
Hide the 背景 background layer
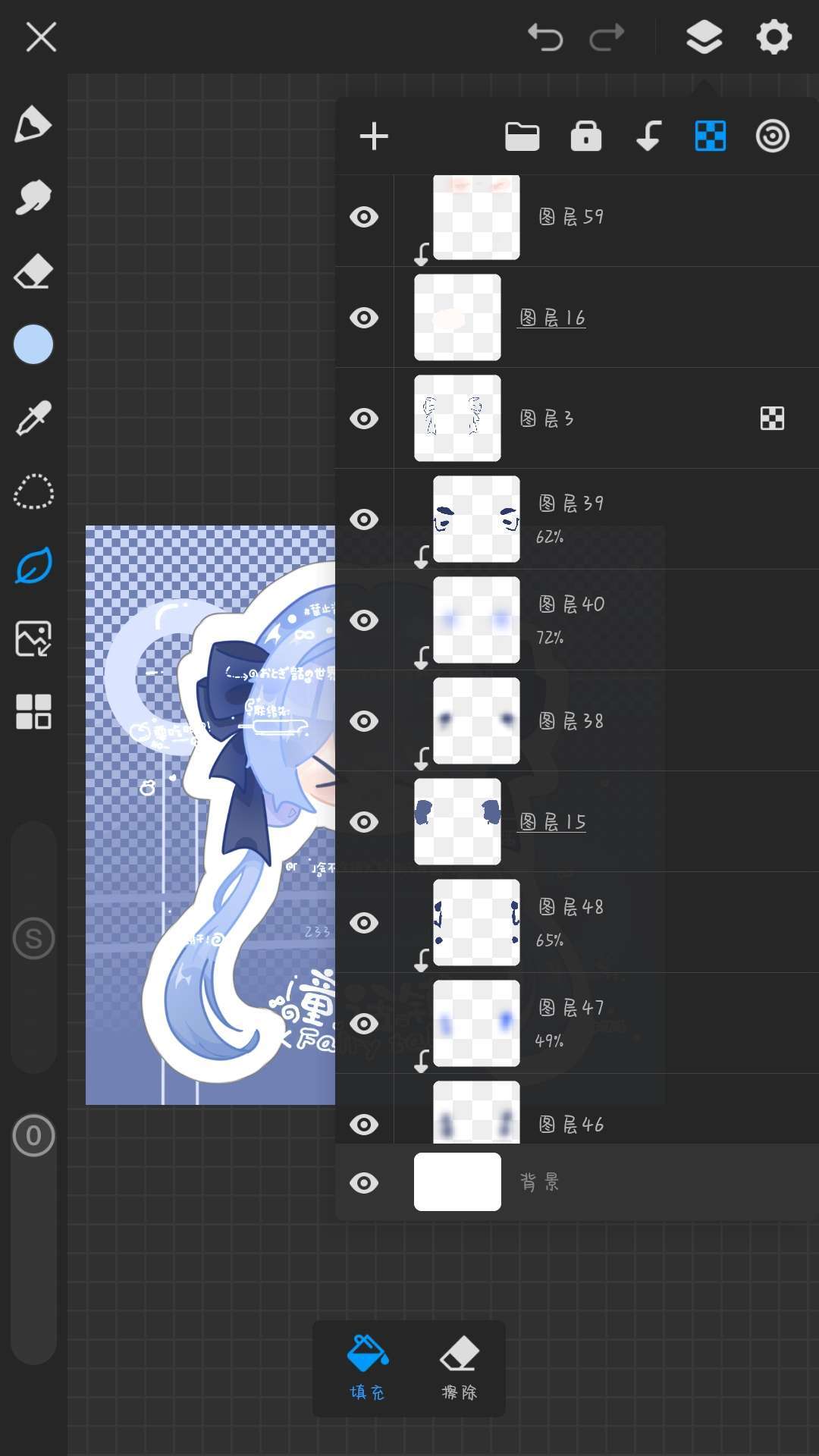point(364,1183)
